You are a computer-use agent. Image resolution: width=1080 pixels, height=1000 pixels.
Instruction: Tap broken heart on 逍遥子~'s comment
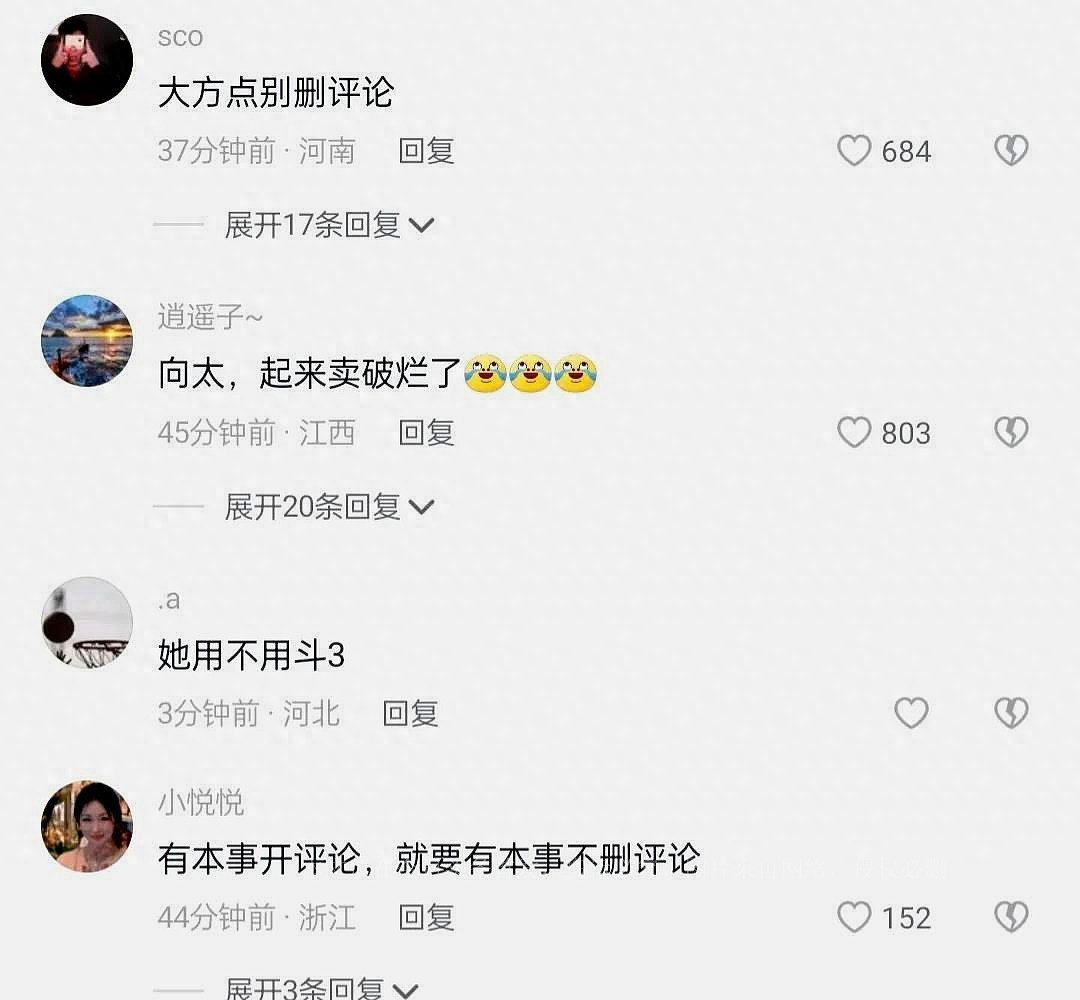click(1011, 433)
